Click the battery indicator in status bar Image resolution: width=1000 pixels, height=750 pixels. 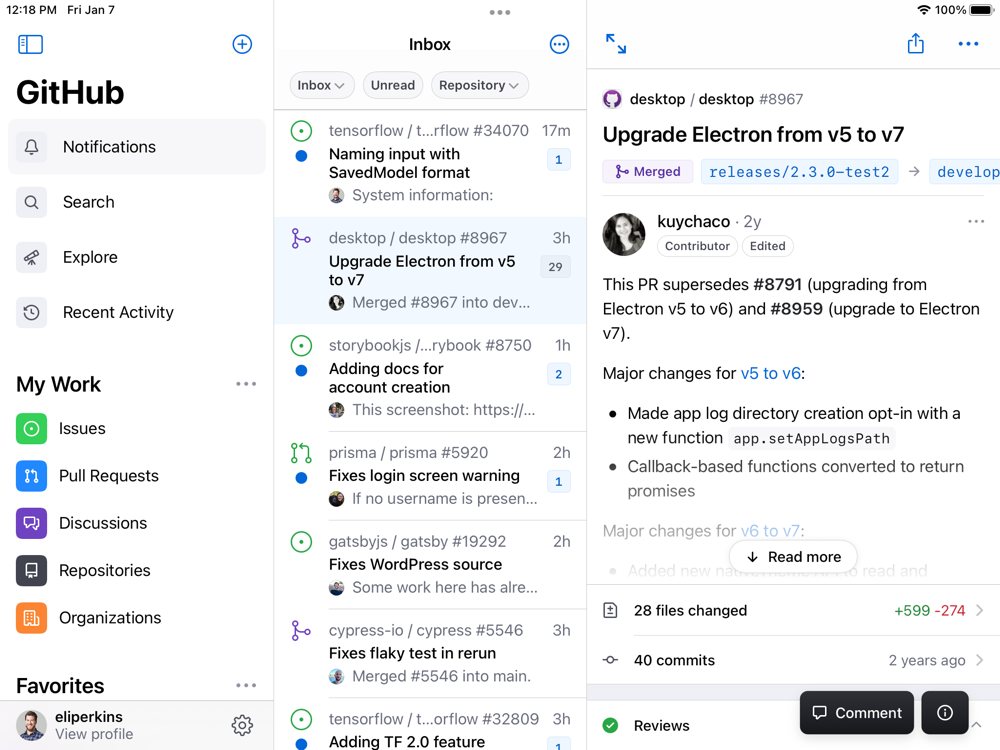(x=983, y=10)
